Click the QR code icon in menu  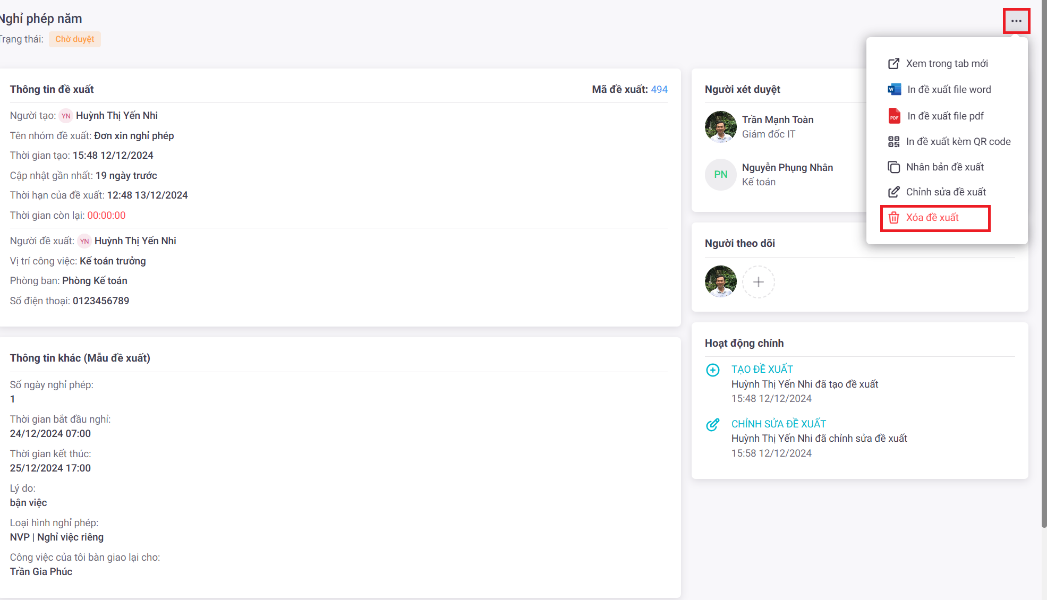tap(894, 142)
